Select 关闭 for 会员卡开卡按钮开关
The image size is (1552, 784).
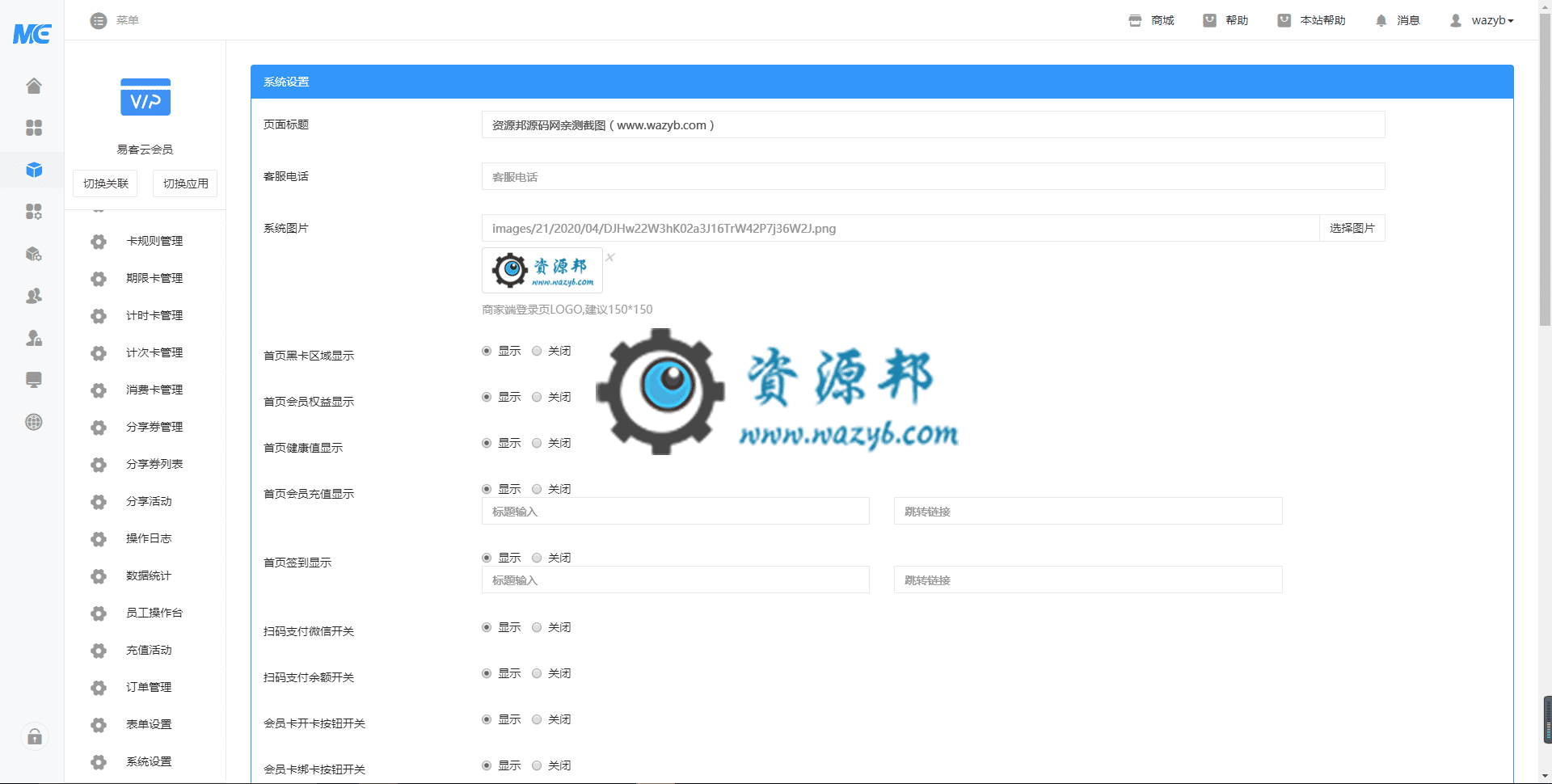click(537, 719)
